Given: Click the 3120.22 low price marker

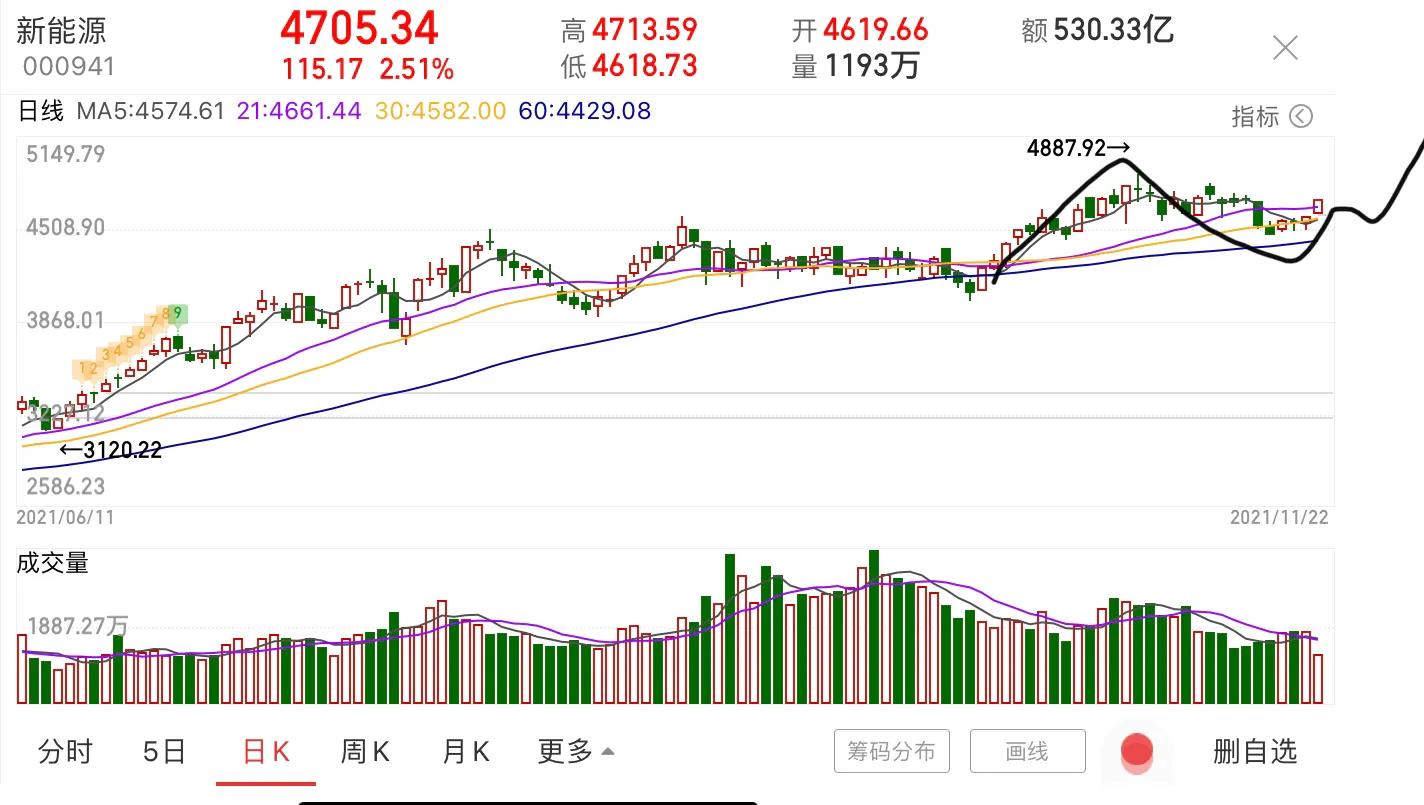Looking at the screenshot, I should (x=110, y=451).
